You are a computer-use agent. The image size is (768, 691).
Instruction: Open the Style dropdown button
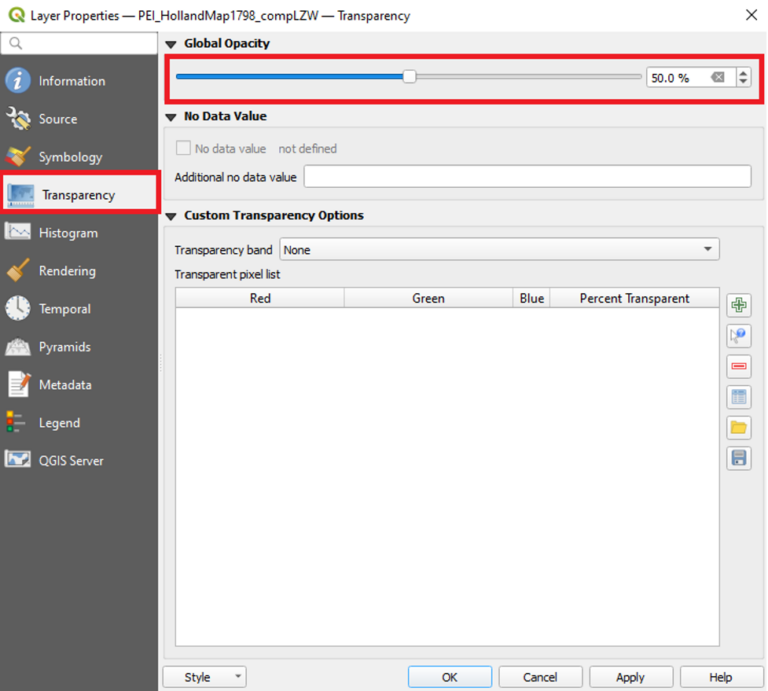(x=204, y=677)
